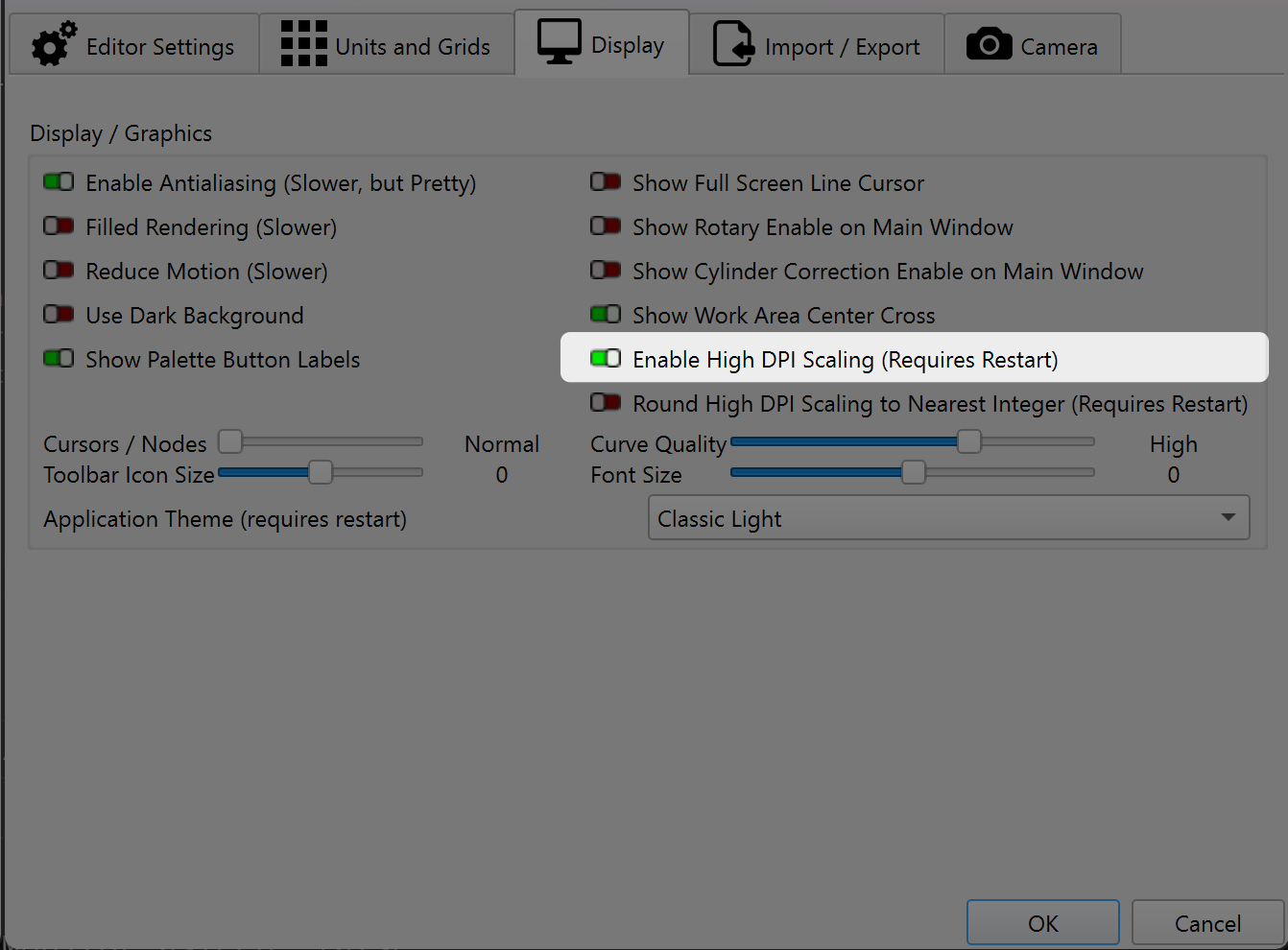Disable Show Palette Button Labels
The width and height of the screenshot is (1288, 950).
tap(58, 358)
